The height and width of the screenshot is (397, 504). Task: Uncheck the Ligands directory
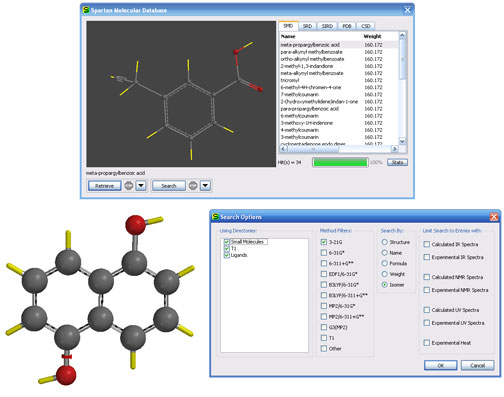pyautogui.click(x=227, y=255)
